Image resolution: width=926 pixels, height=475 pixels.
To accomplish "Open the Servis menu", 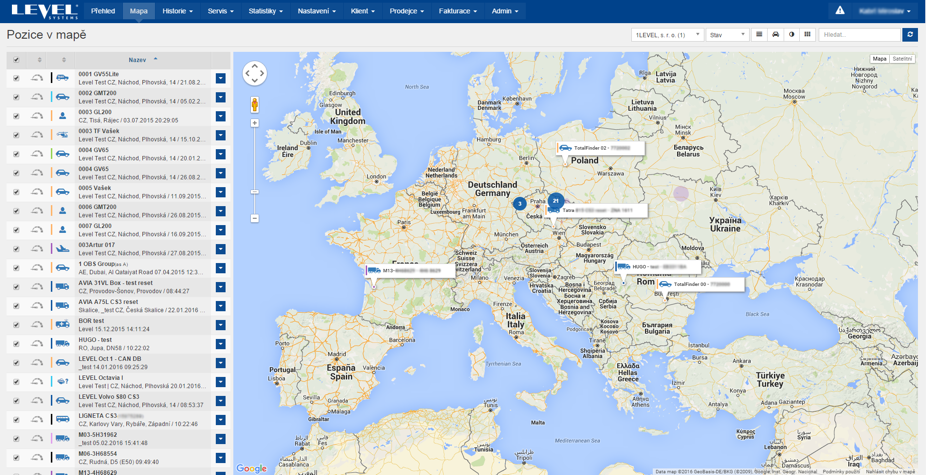I will click(x=221, y=11).
